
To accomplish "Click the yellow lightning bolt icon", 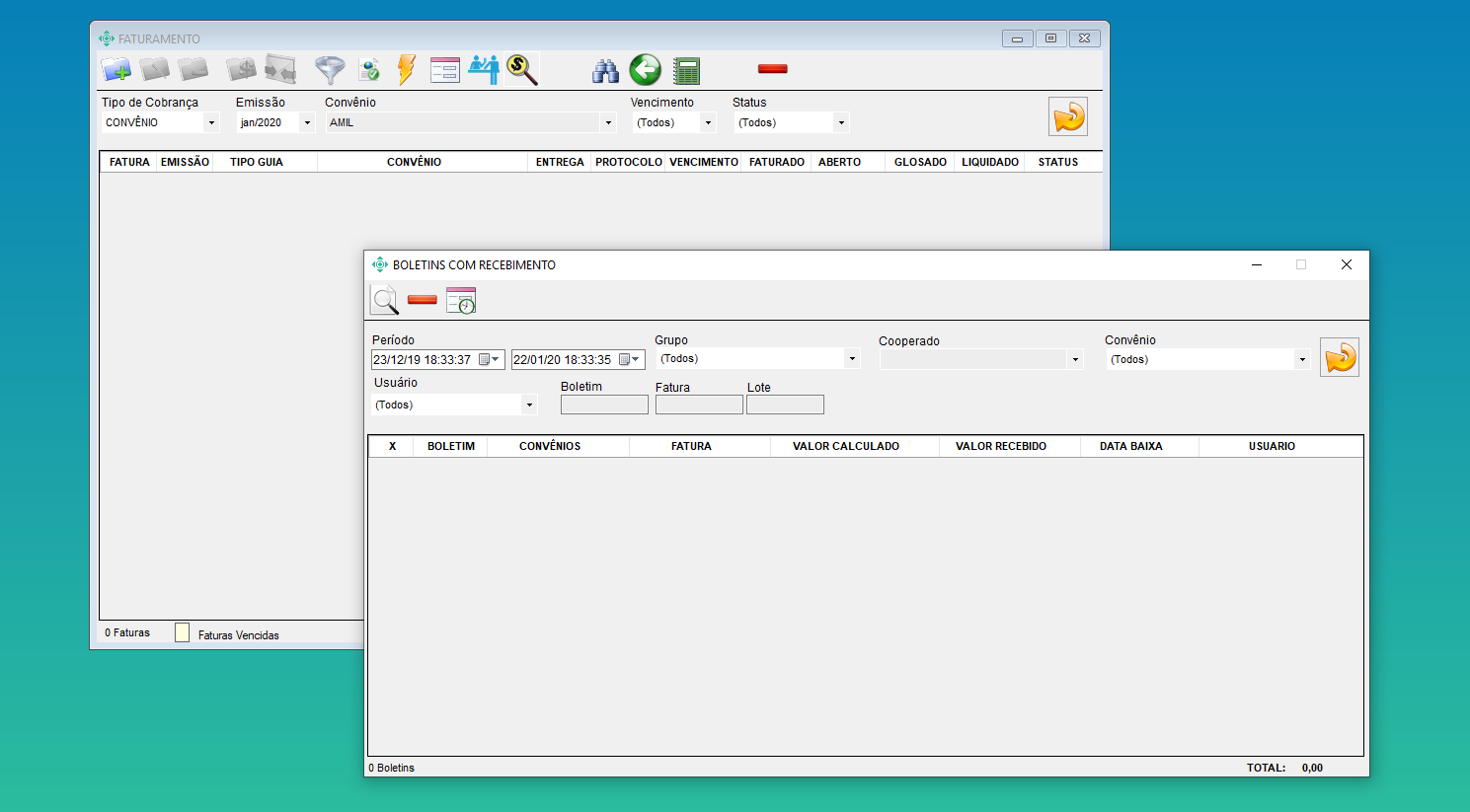I will [406, 70].
